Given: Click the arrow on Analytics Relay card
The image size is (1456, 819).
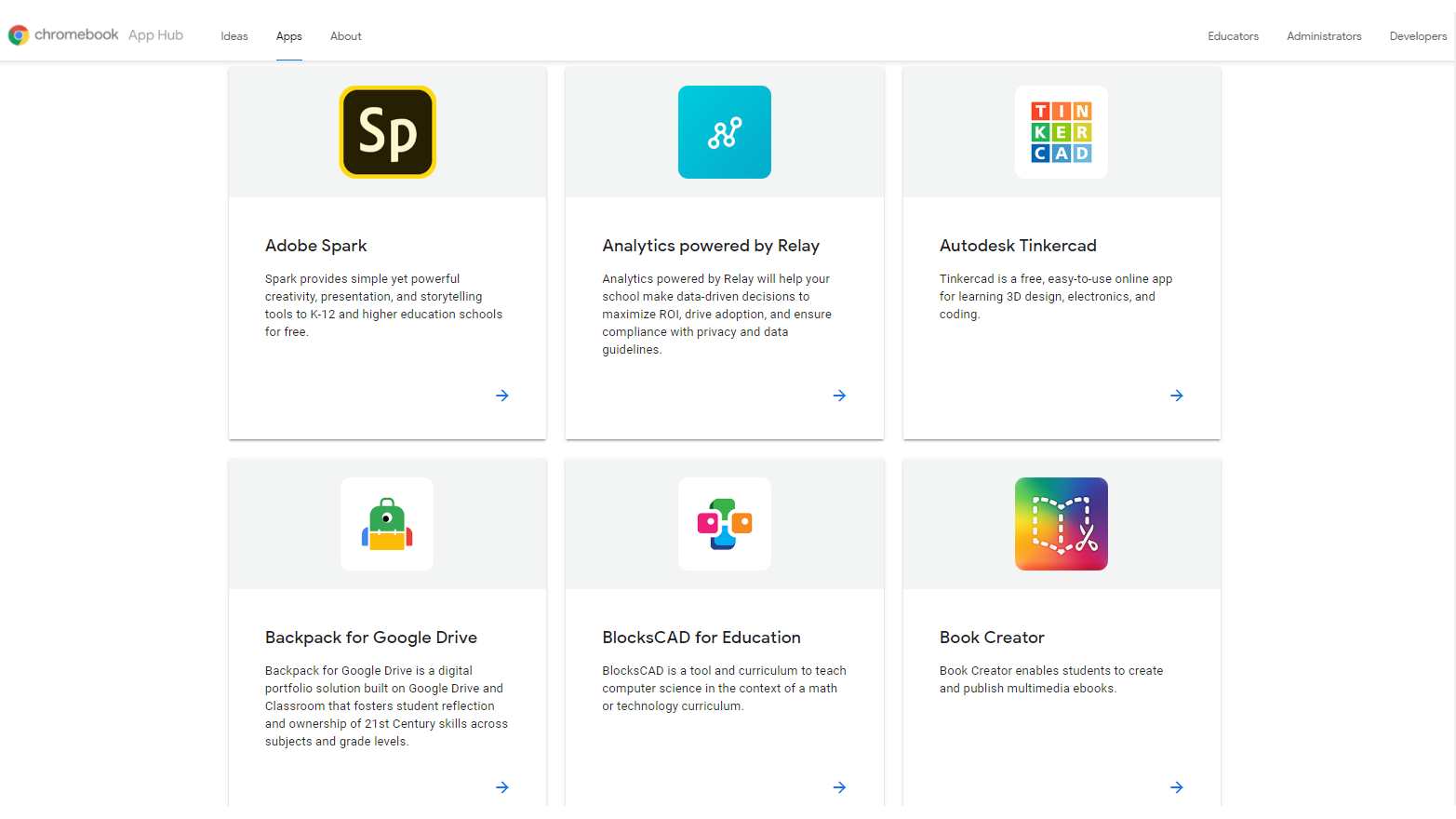Looking at the screenshot, I should [x=839, y=396].
